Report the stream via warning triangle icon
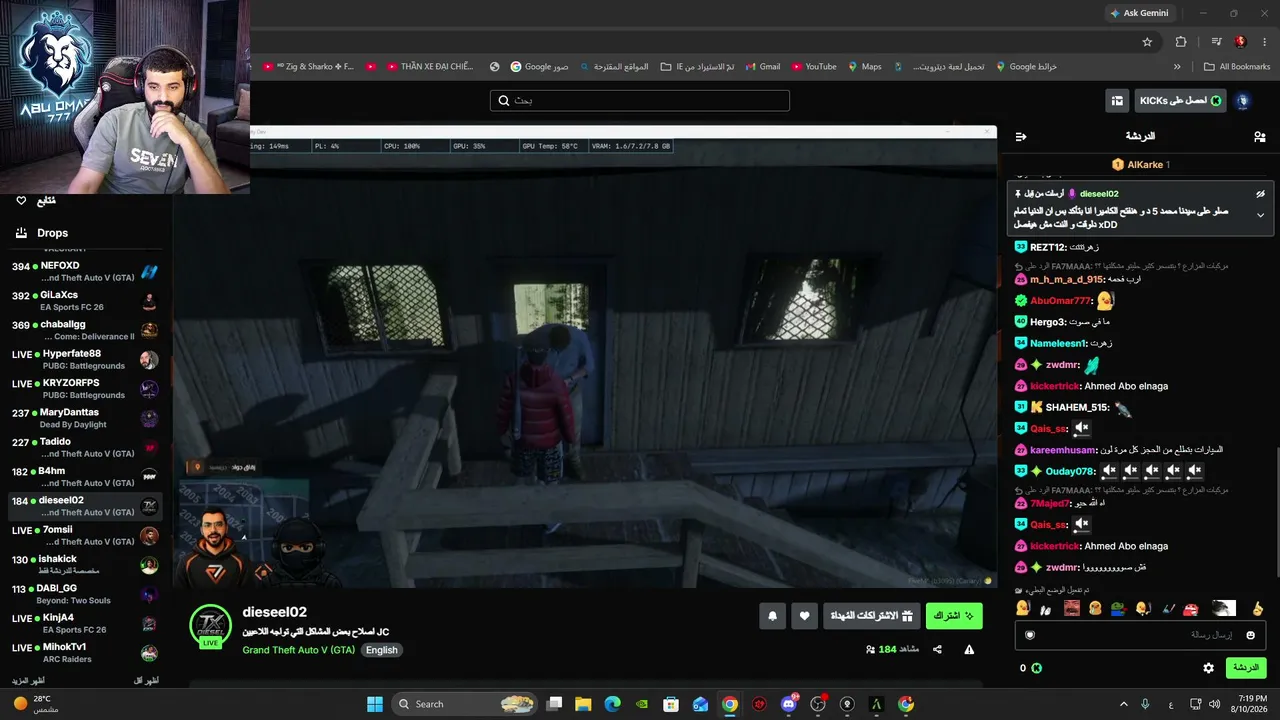The image size is (1280, 720). 969,649
